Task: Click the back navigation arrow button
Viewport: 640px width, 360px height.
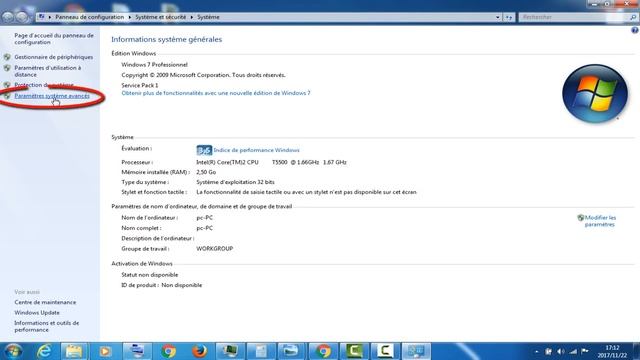Action: click(8, 17)
